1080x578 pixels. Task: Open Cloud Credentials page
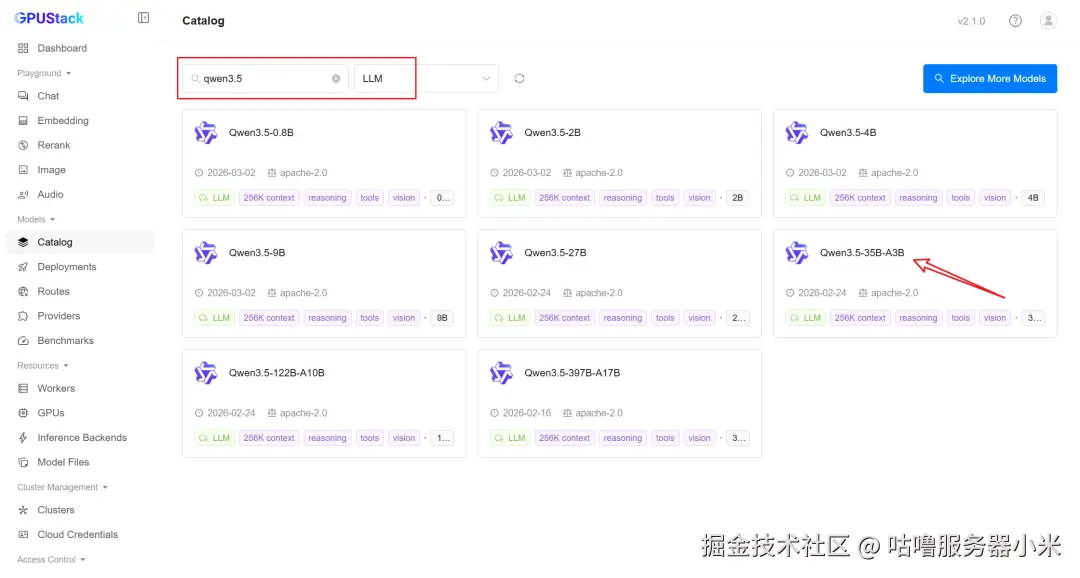[x=80, y=535]
